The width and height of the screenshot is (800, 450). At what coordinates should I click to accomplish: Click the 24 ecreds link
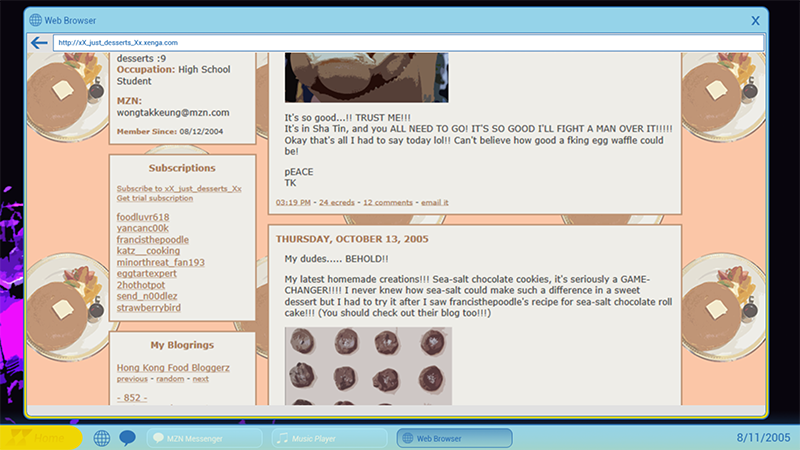pos(335,202)
